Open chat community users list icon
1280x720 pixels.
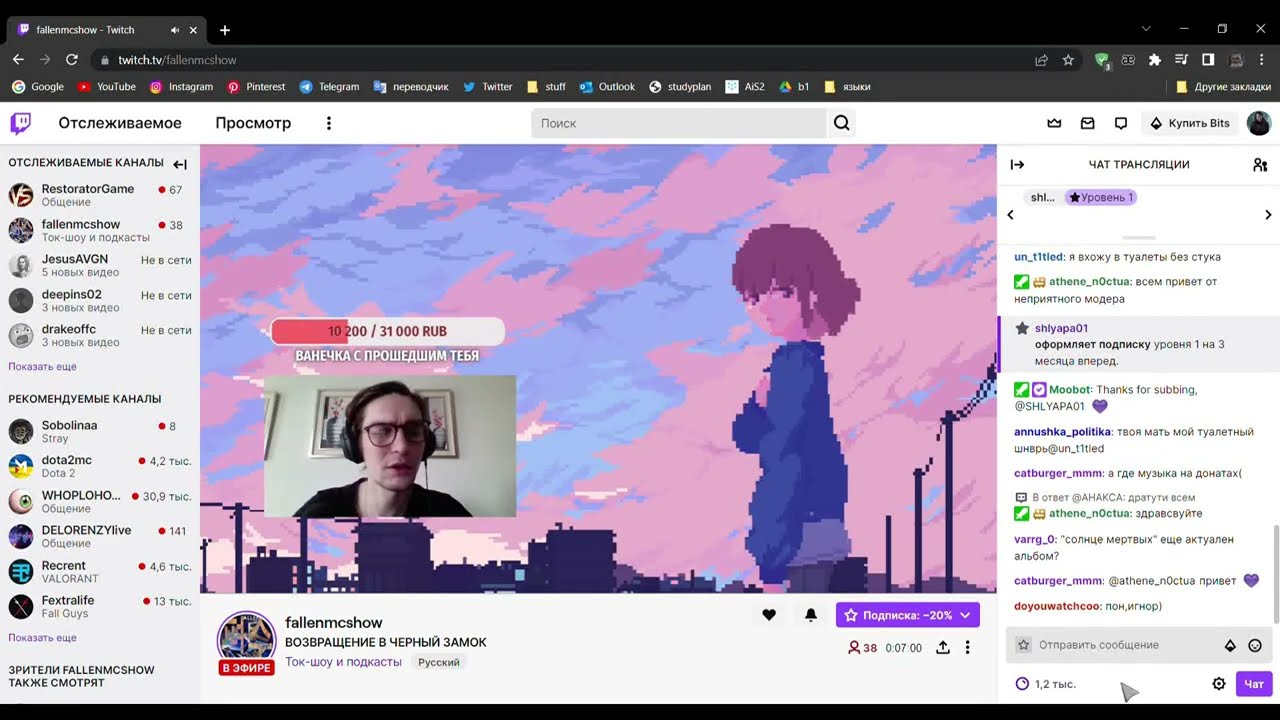click(x=1260, y=164)
